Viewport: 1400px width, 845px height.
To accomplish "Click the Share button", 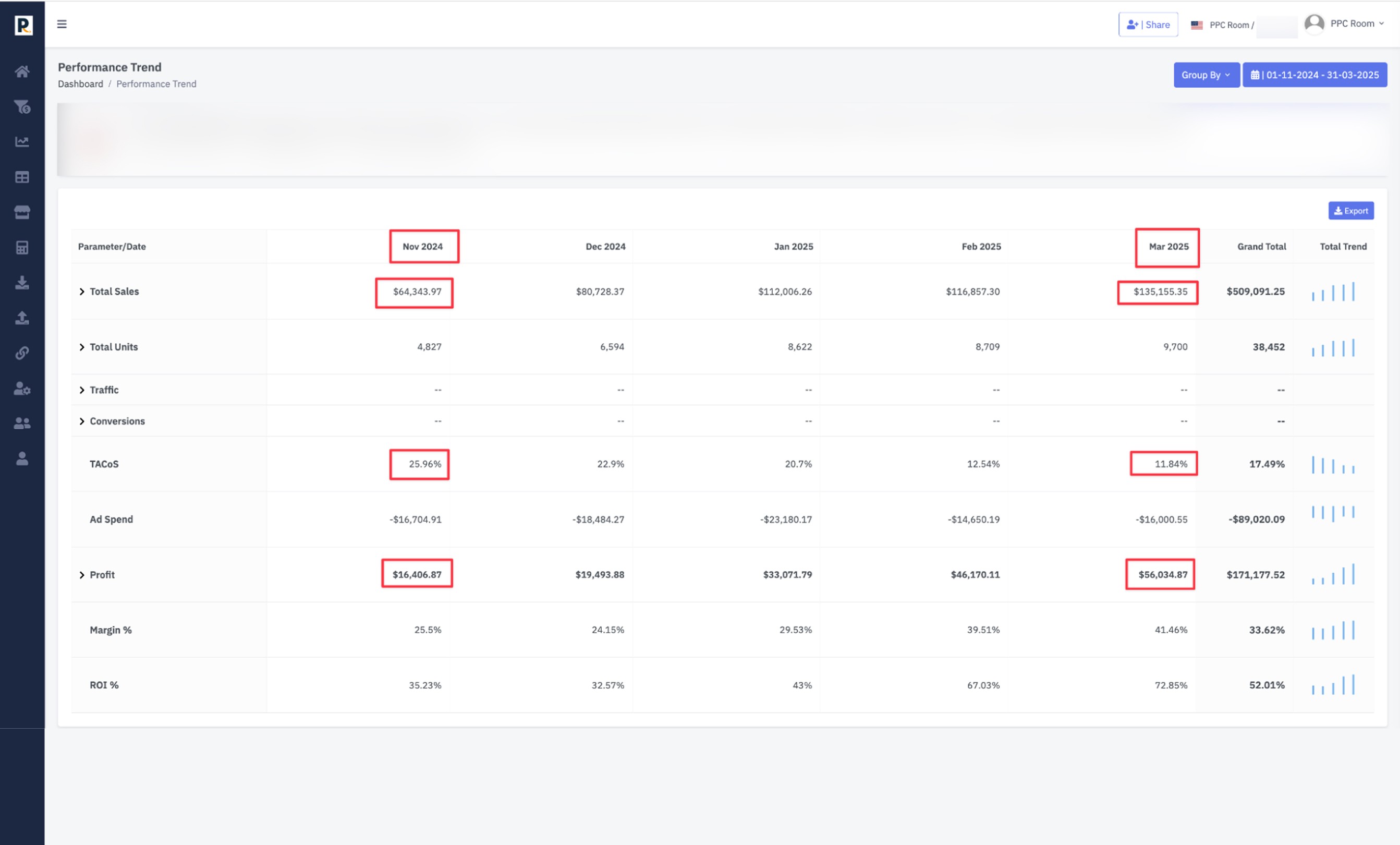I will [1148, 25].
